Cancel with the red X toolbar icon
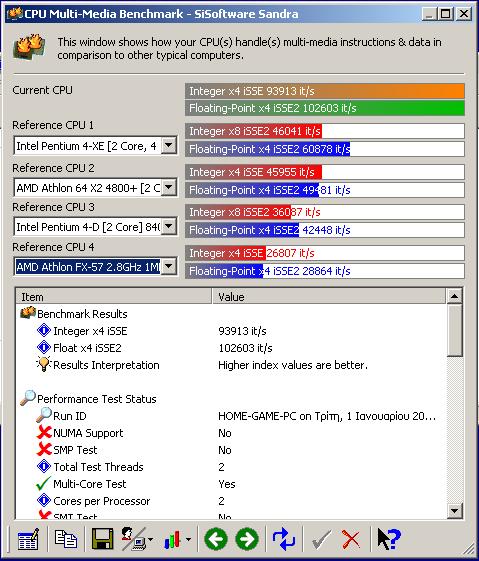The image size is (479, 561). click(351, 539)
